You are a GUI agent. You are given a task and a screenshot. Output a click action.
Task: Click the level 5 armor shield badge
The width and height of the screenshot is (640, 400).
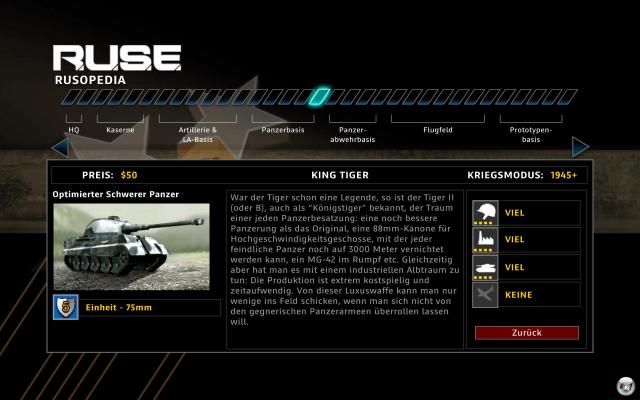[66, 307]
